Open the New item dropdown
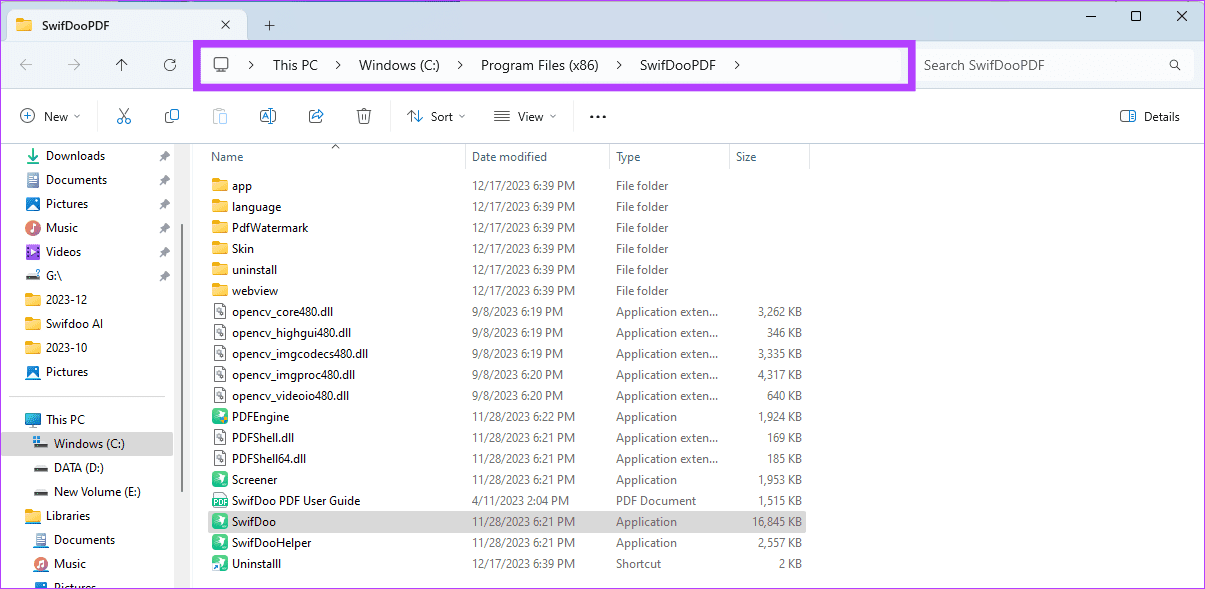Viewport: 1205px width, 589px height. [x=50, y=116]
